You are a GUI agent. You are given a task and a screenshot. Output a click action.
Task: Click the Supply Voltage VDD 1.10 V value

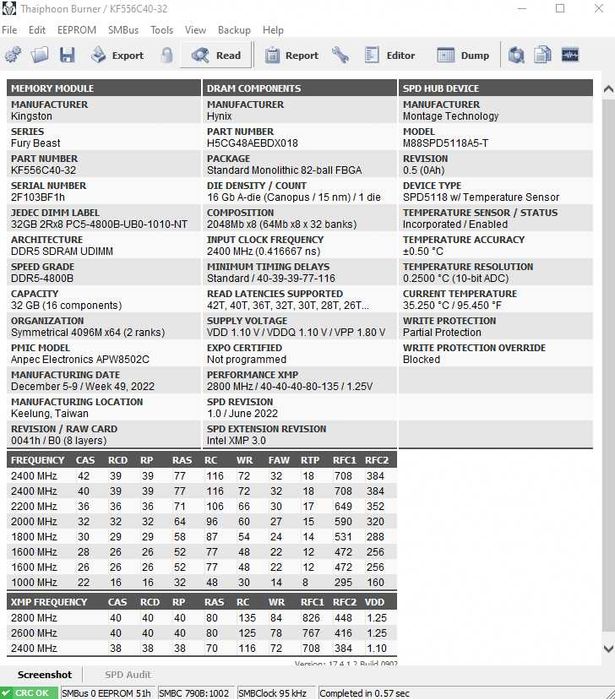[296, 333]
